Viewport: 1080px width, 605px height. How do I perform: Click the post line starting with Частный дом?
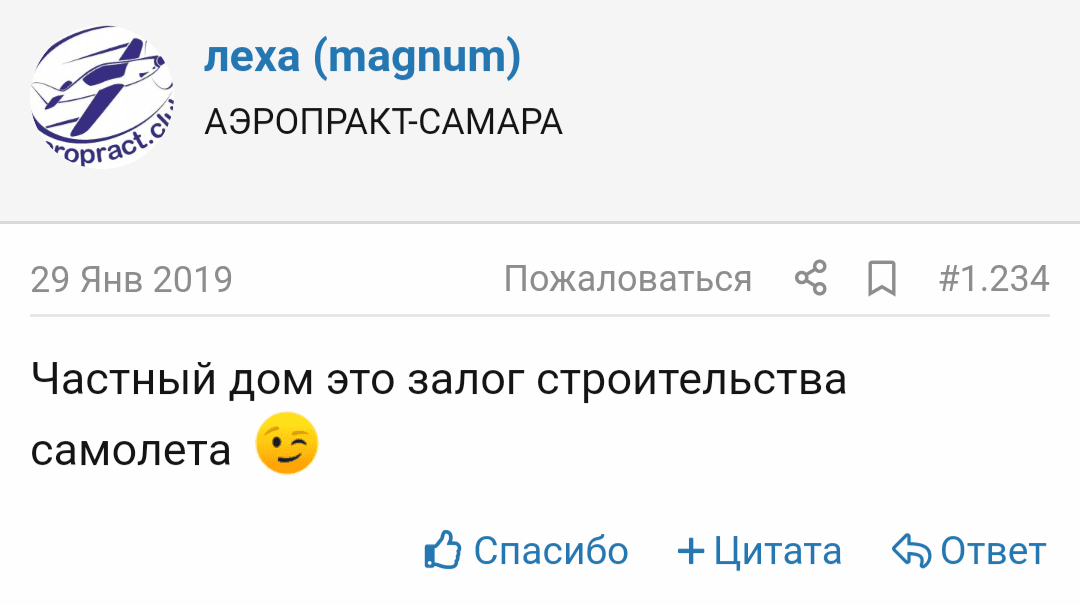438,380
